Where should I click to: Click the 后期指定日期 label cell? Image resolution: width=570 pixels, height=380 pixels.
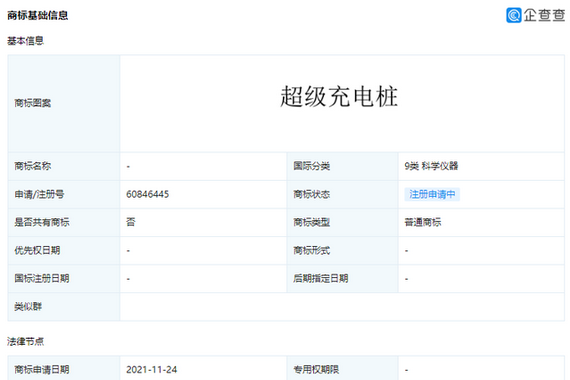[342, 279]
